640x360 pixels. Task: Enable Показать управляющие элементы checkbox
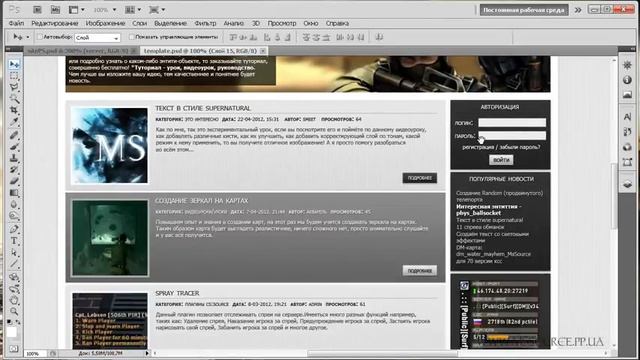pos(131,37)
